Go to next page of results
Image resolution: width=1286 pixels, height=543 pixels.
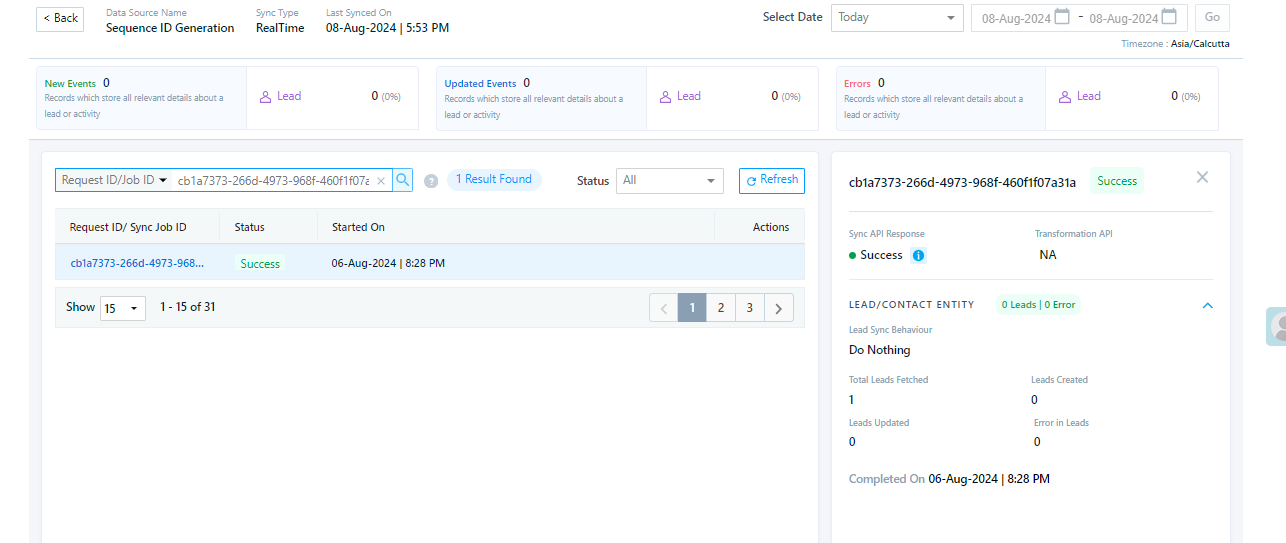(x=779, y=308)
